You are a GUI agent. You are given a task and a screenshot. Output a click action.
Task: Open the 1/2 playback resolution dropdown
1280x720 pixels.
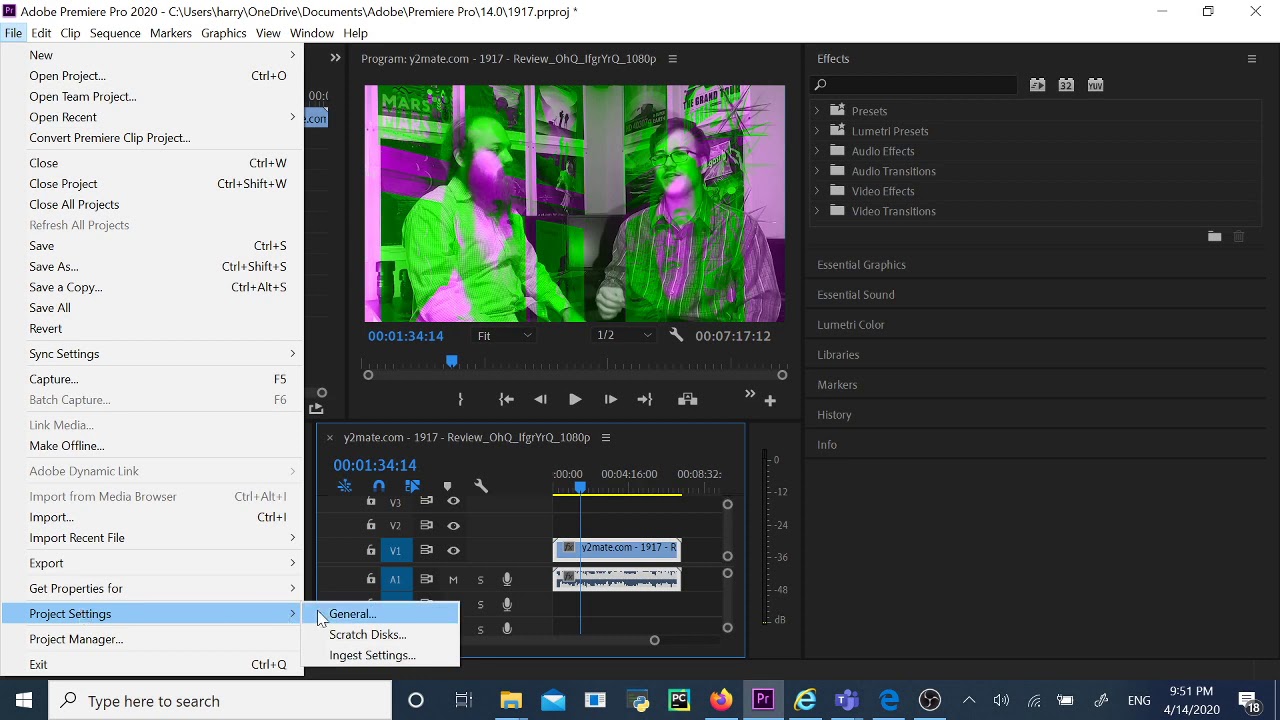coord(624,336)
